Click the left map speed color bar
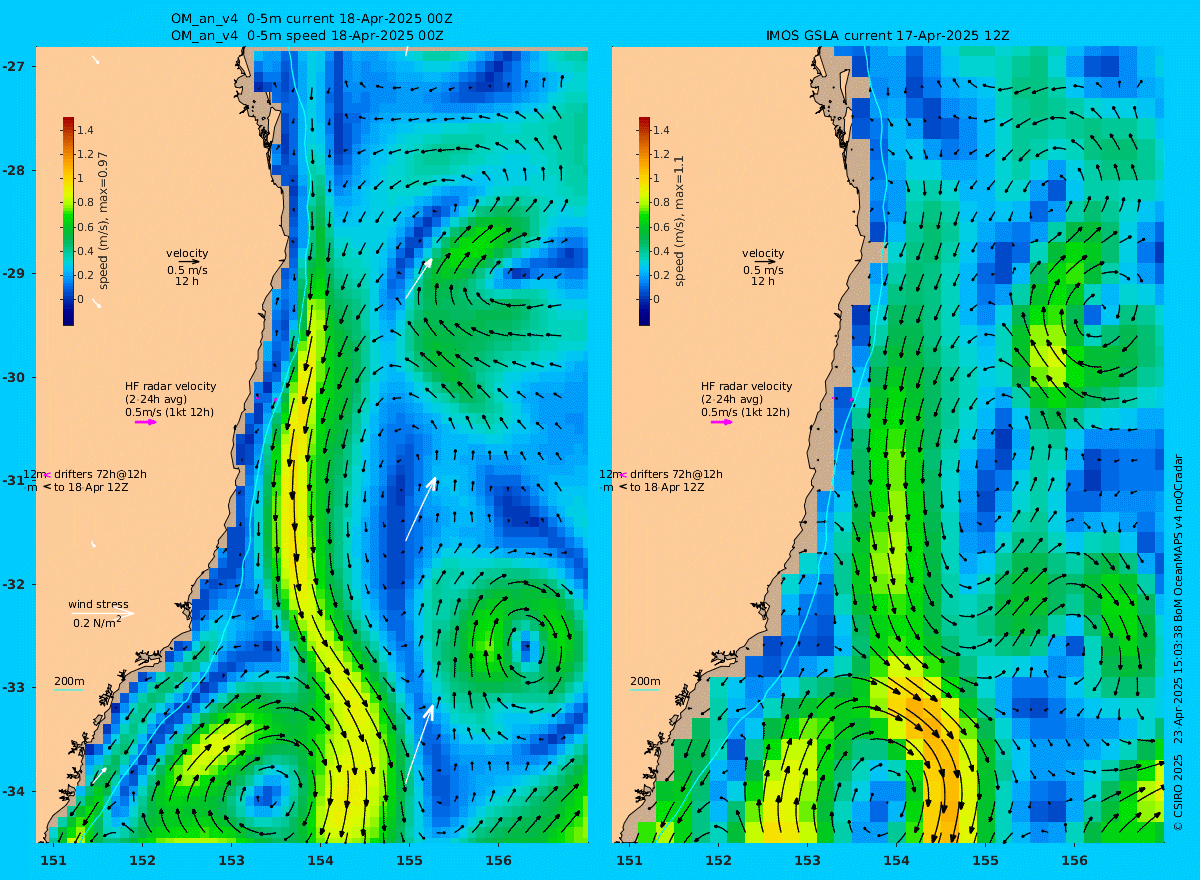The width and height of the screenshot is (1200, 880). click(68, 221)
